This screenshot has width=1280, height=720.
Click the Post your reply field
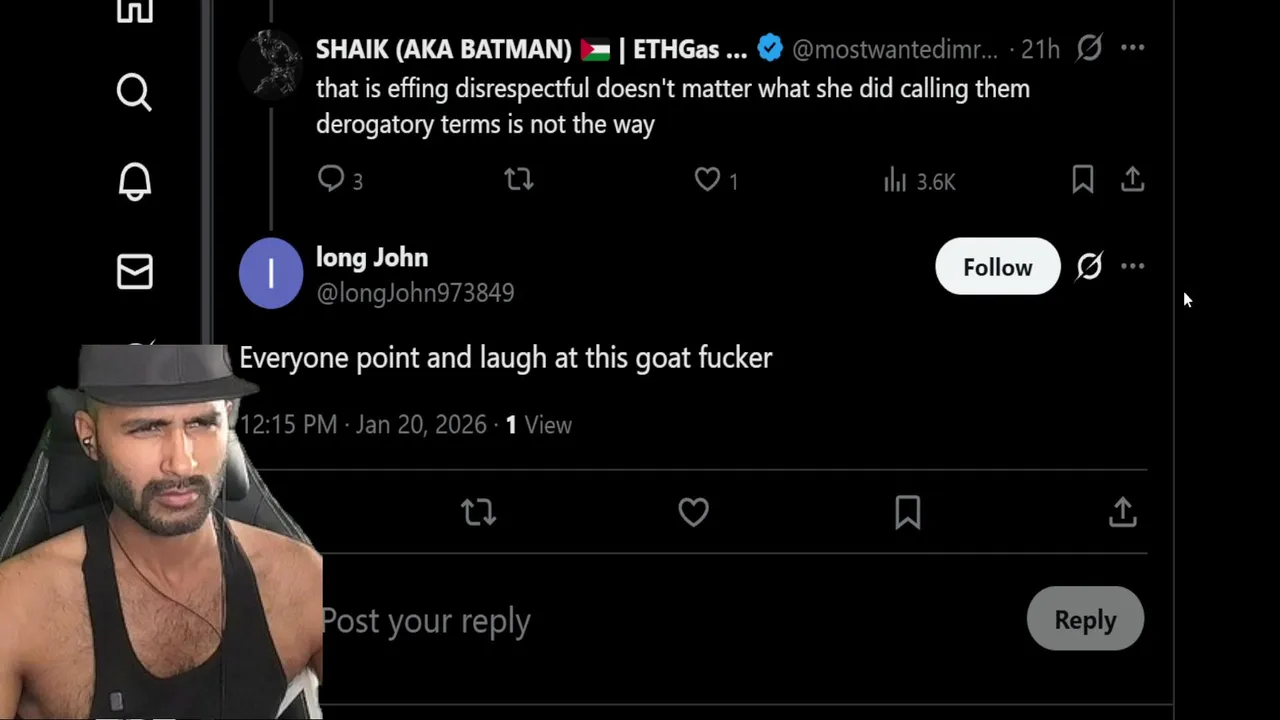click(600, 621)
